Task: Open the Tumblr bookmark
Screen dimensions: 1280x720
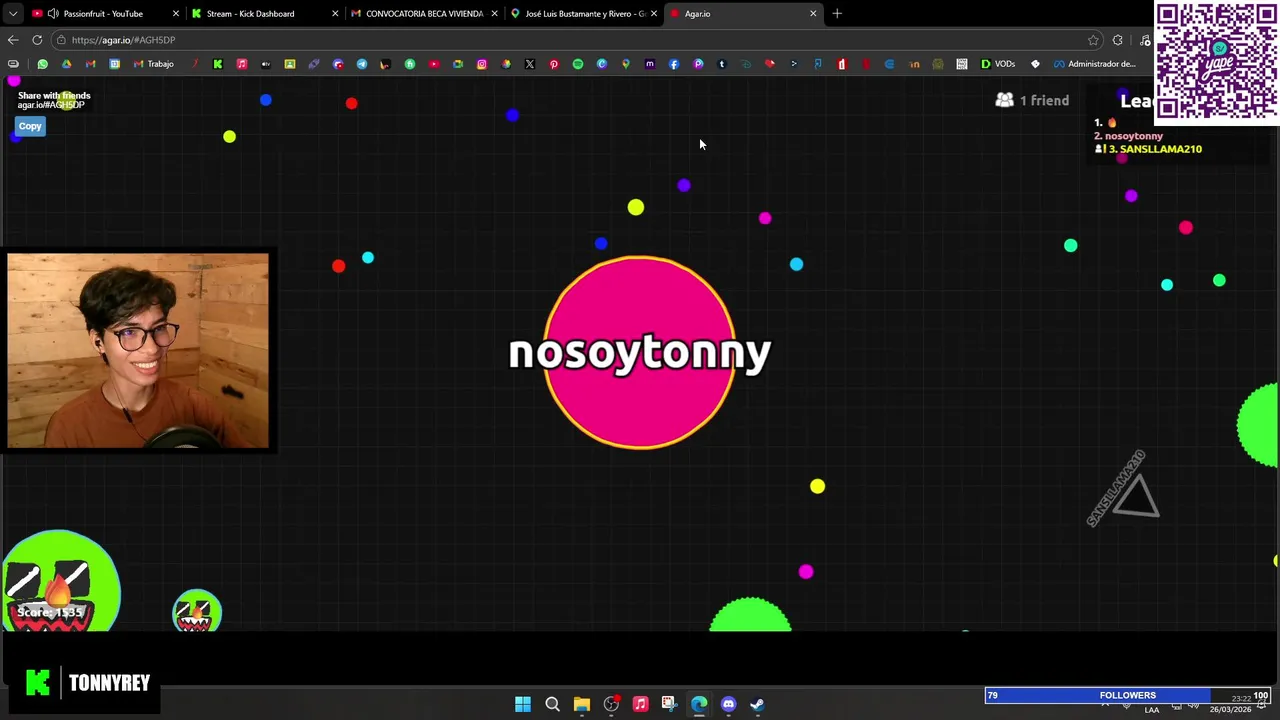Action: click(x=722, y=64)
